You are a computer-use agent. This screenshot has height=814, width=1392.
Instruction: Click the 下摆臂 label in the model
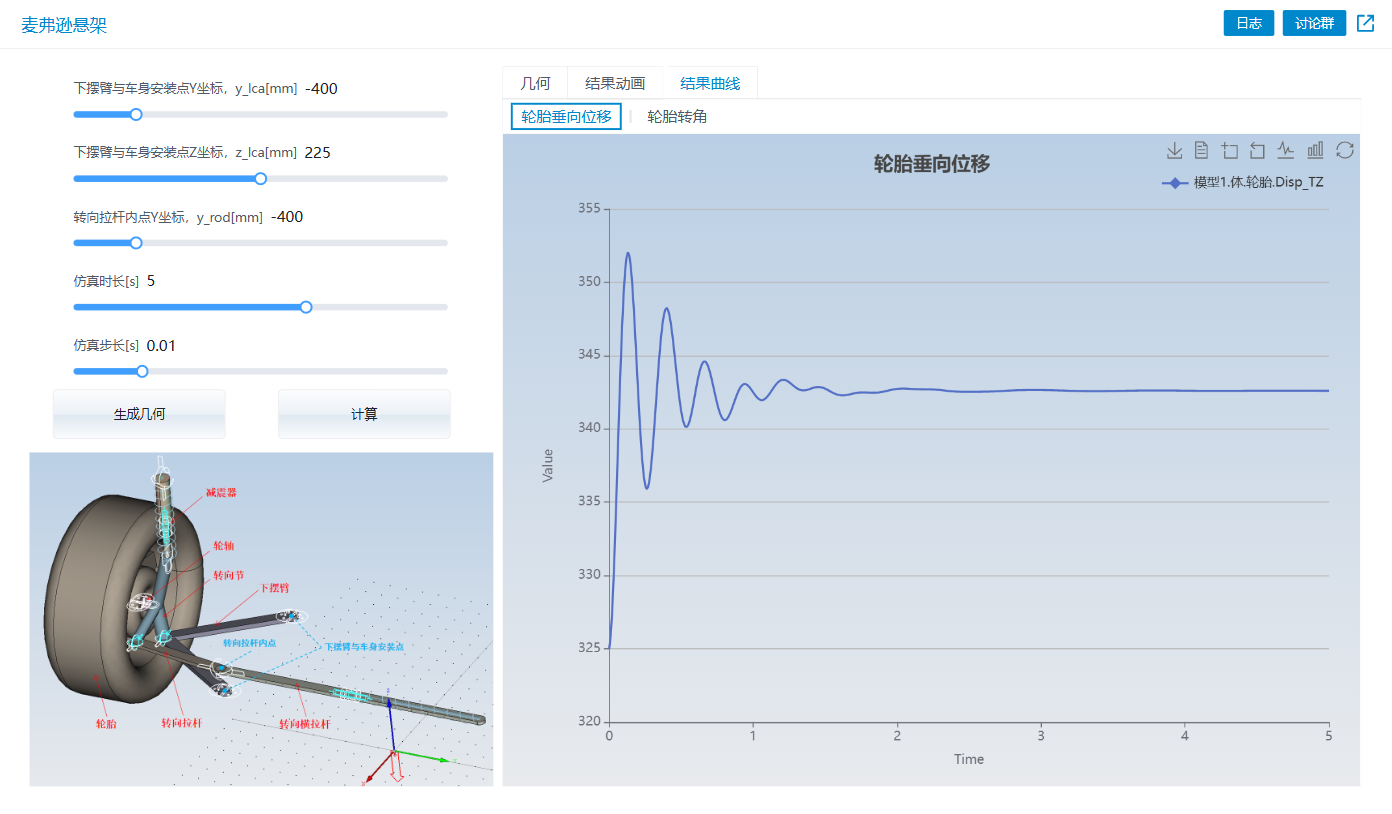coord(275,588)
